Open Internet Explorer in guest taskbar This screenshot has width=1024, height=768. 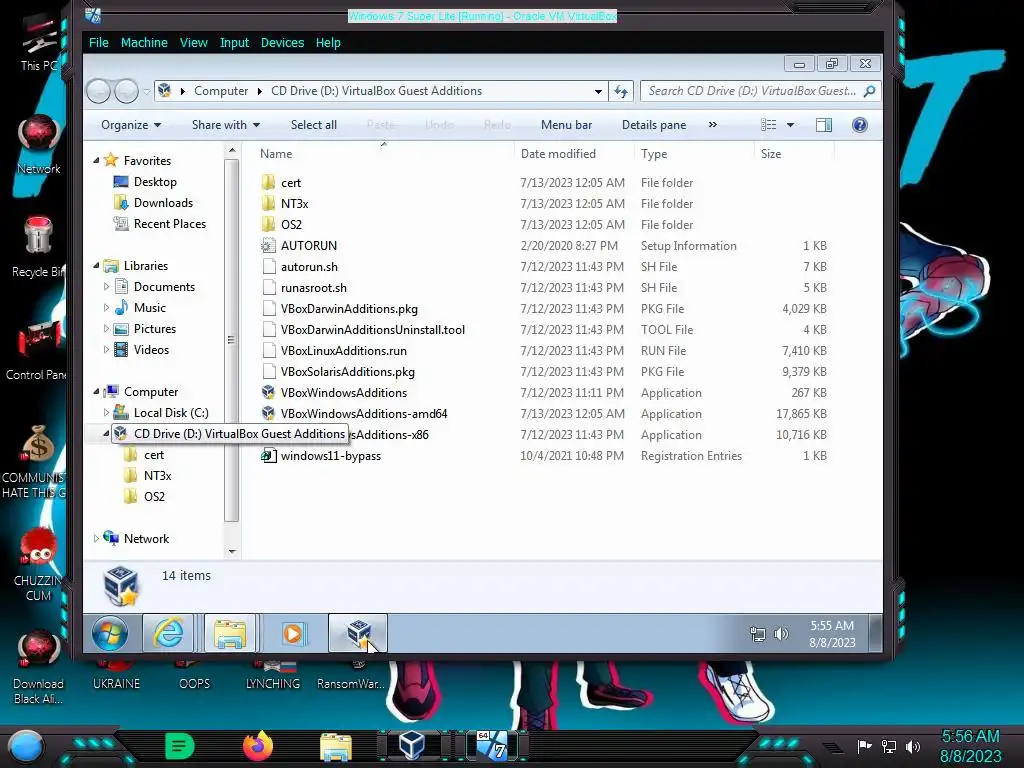click(168, 633)
